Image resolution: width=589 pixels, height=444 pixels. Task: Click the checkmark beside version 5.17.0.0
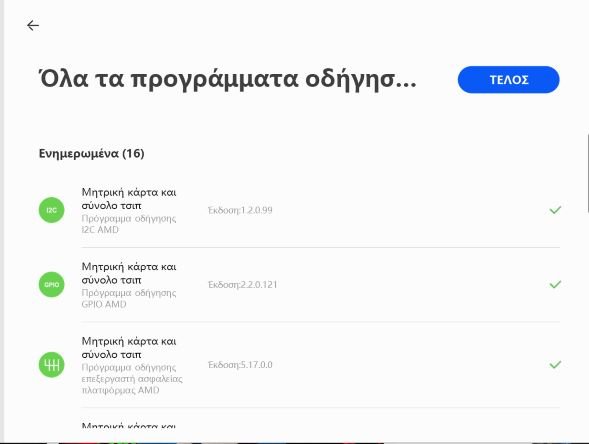point(555,364)
